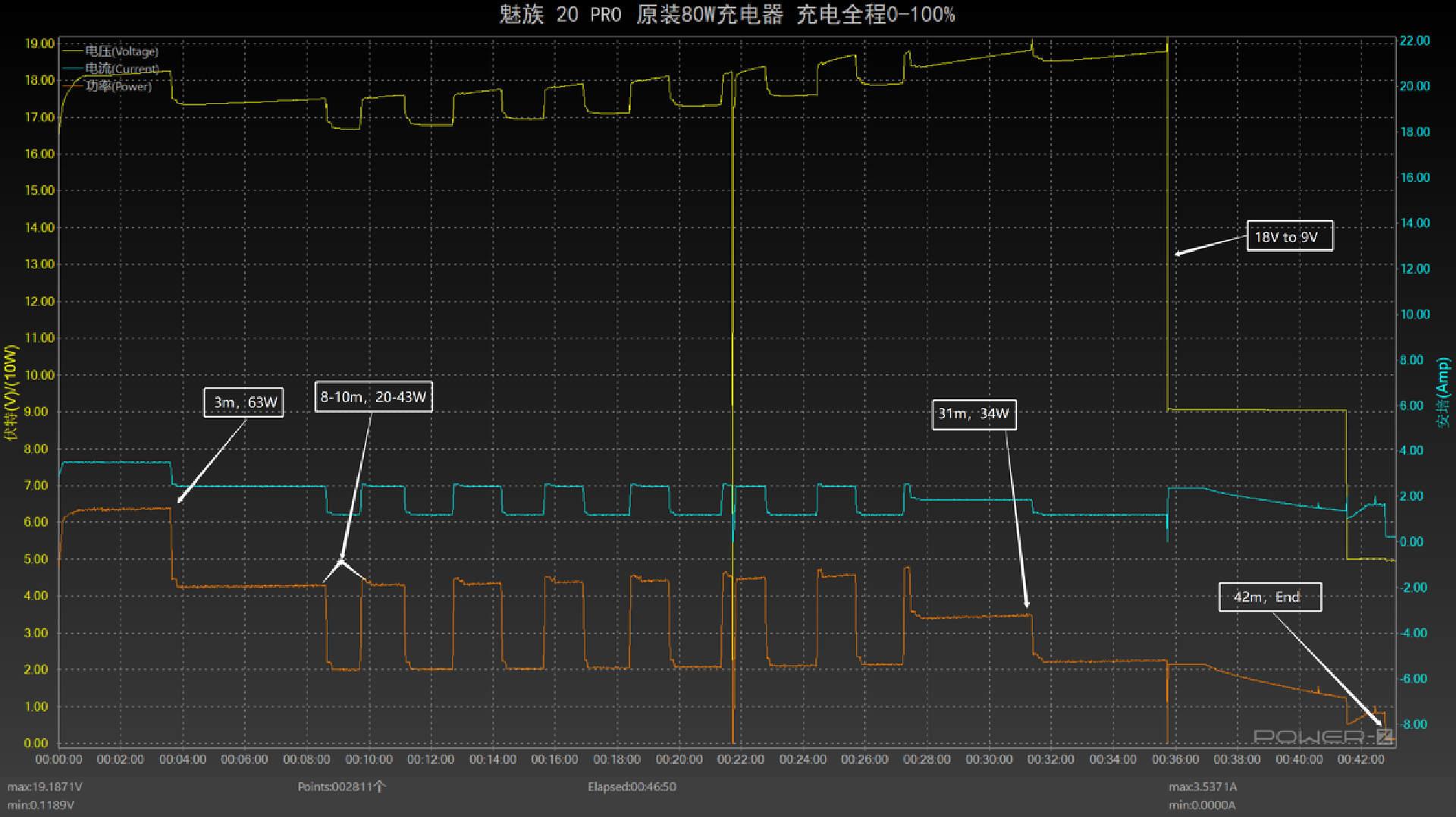Click the 00:22:00 time axis marker
Viewport: 1456px width, 817px height.
tap(740, 759)
